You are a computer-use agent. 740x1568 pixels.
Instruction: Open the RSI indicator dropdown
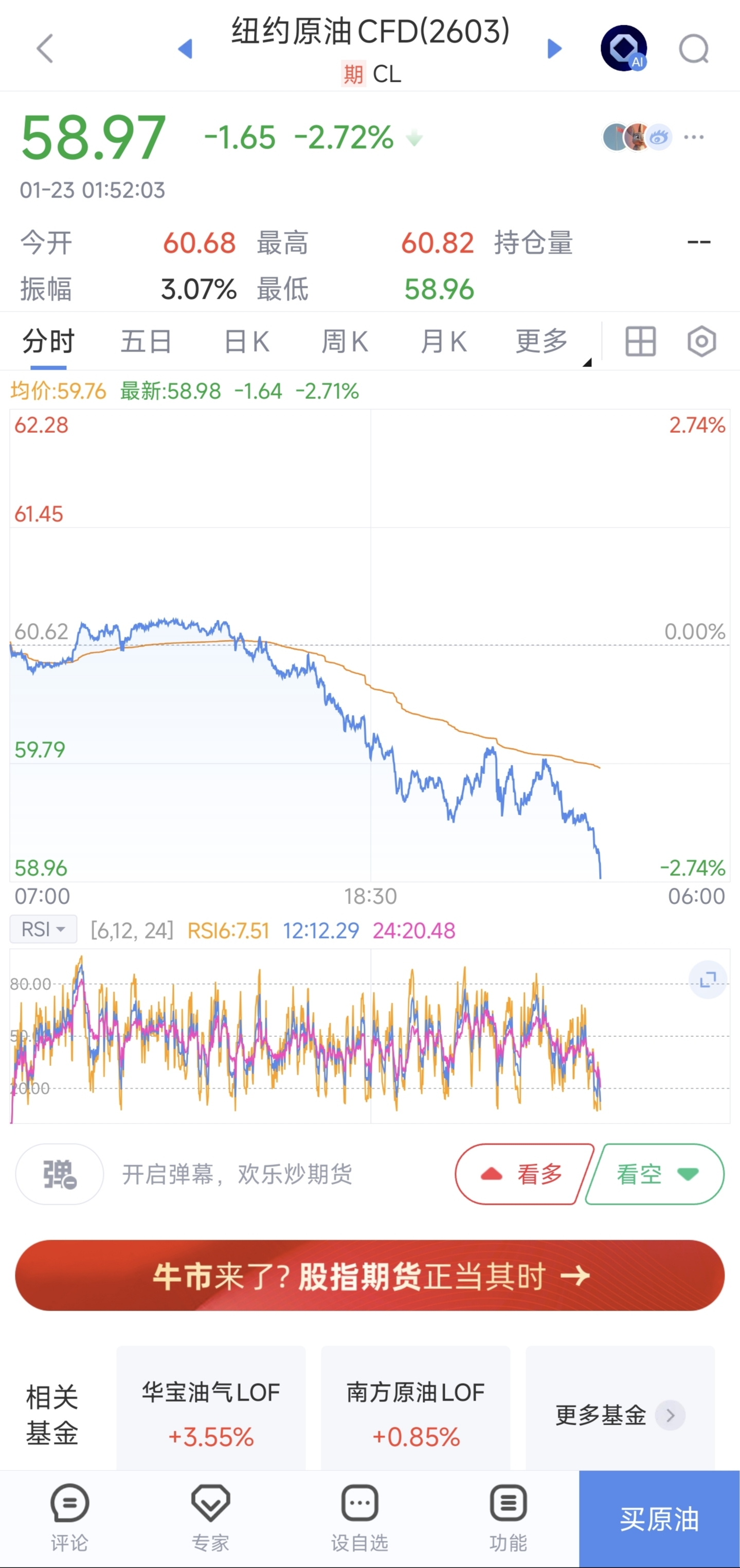click(x=43, y=930)
